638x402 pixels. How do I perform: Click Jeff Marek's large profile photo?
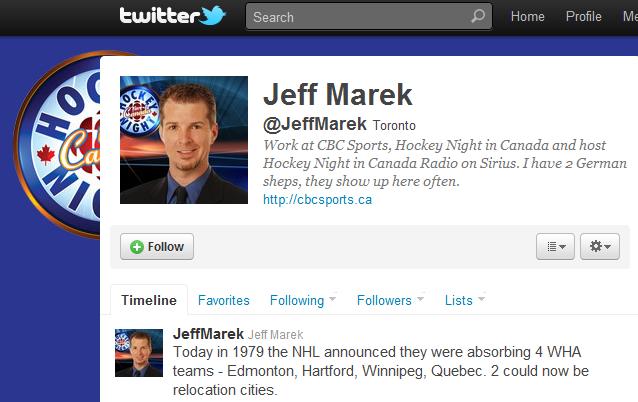pos(184,140)
